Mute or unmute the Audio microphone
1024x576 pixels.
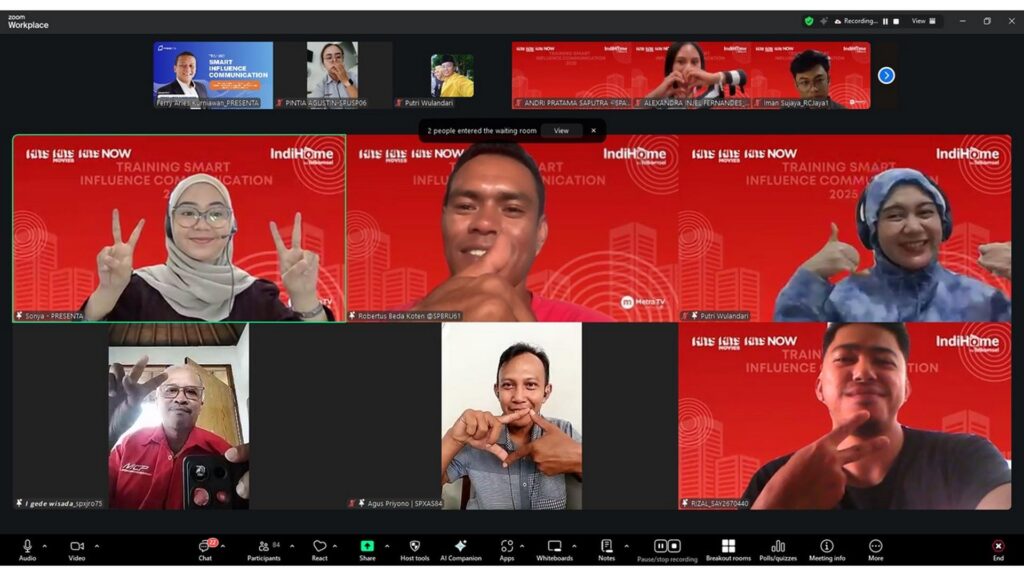click(27, 549)
